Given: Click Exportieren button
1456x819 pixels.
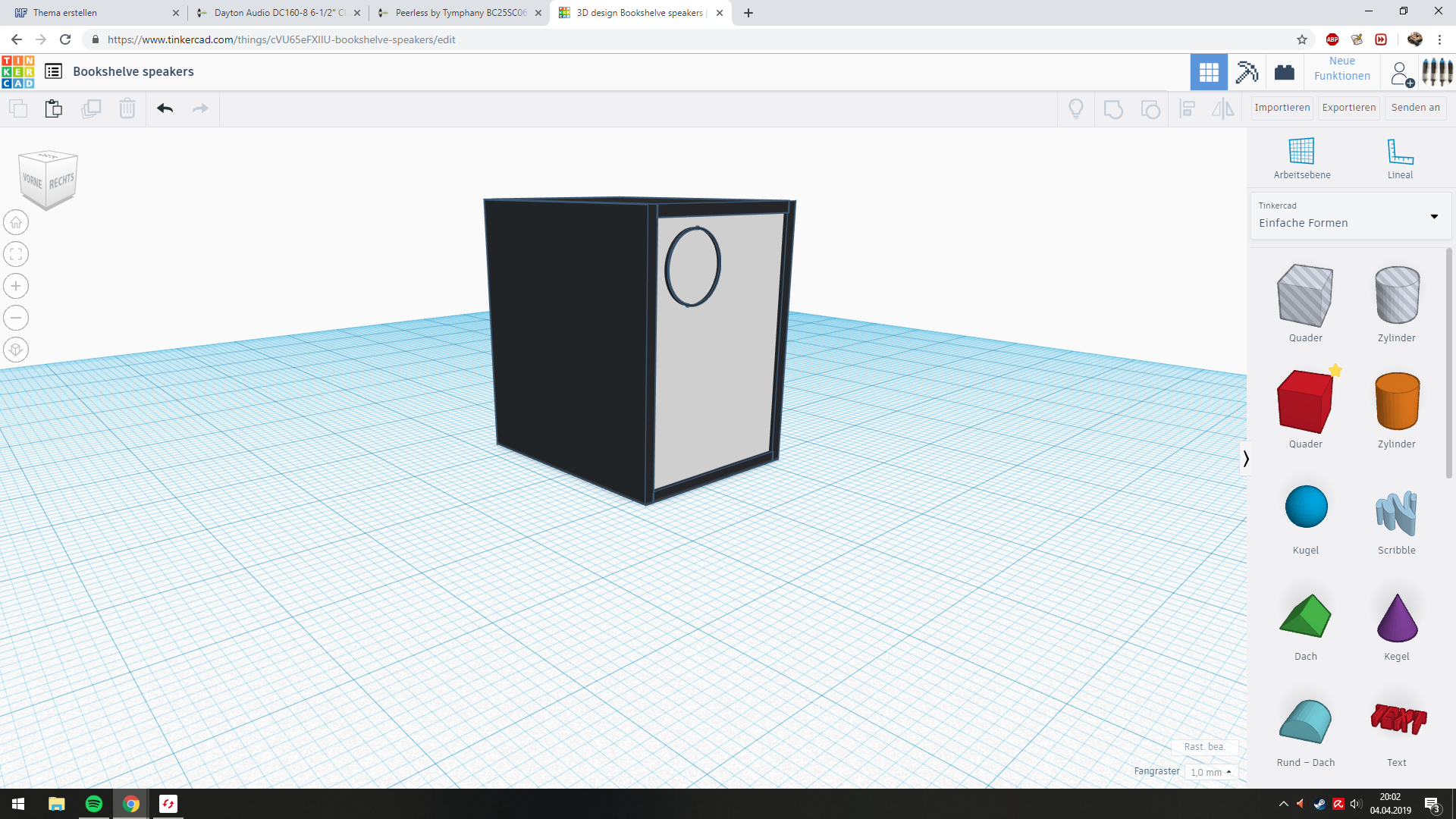Looking at the screenshot, I should point(1348,108).
